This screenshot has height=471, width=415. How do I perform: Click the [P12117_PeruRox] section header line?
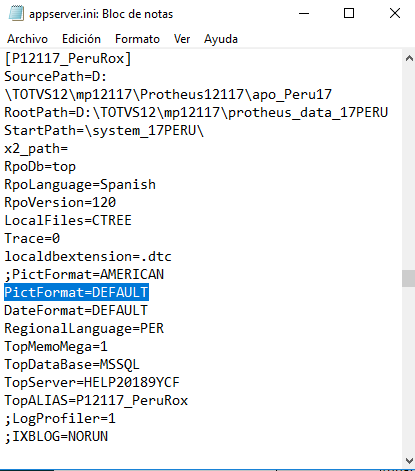pos(68,58)
